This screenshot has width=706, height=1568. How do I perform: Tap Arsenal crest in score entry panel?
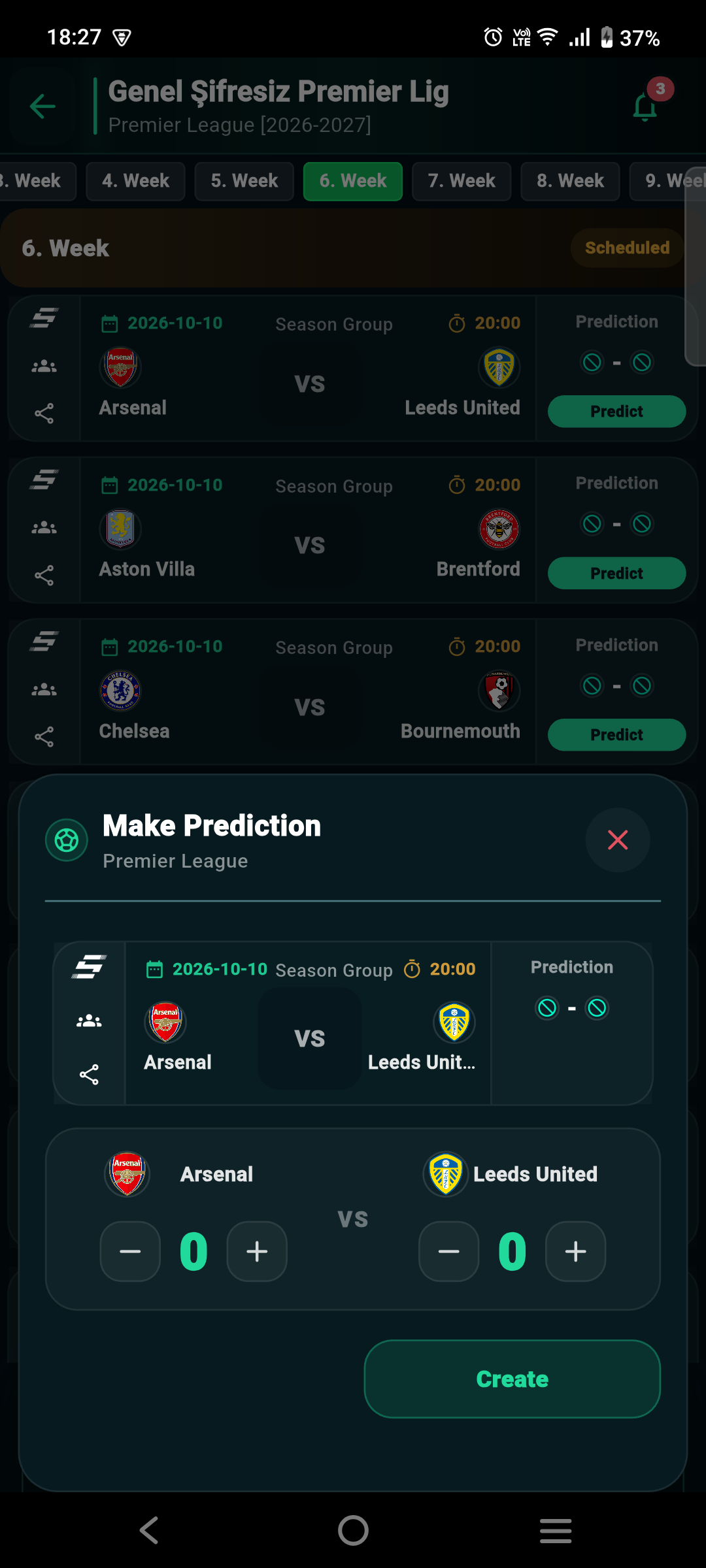(x=127, y=1174)
